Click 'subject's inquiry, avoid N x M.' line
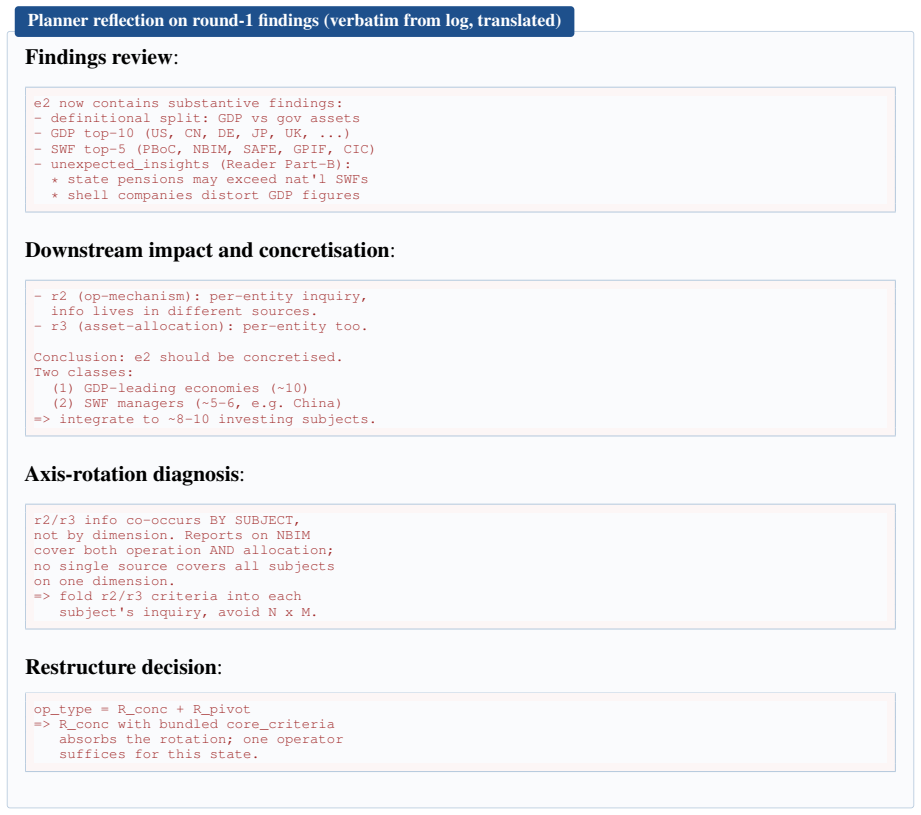This screenshot has height=815, width=921. point(188,612)
